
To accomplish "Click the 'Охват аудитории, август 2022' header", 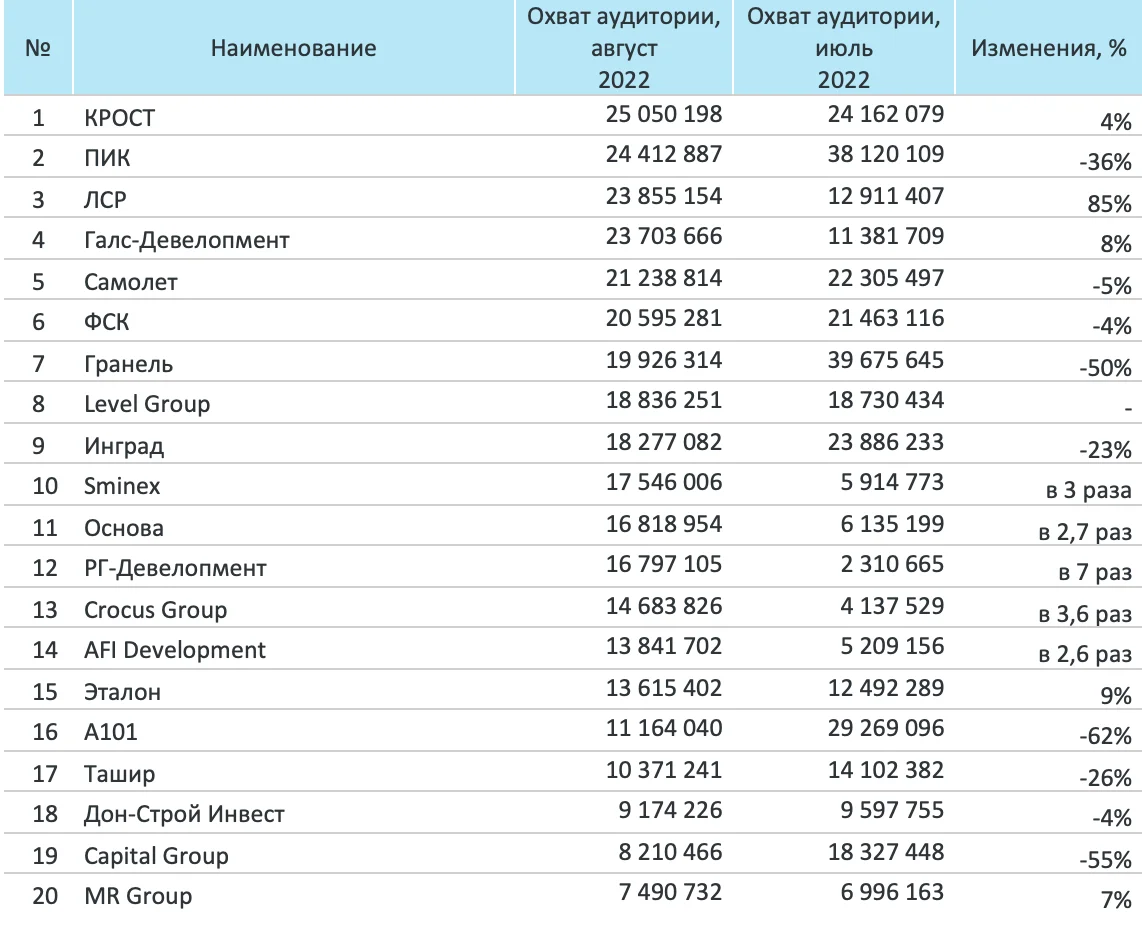I will 623,48.
